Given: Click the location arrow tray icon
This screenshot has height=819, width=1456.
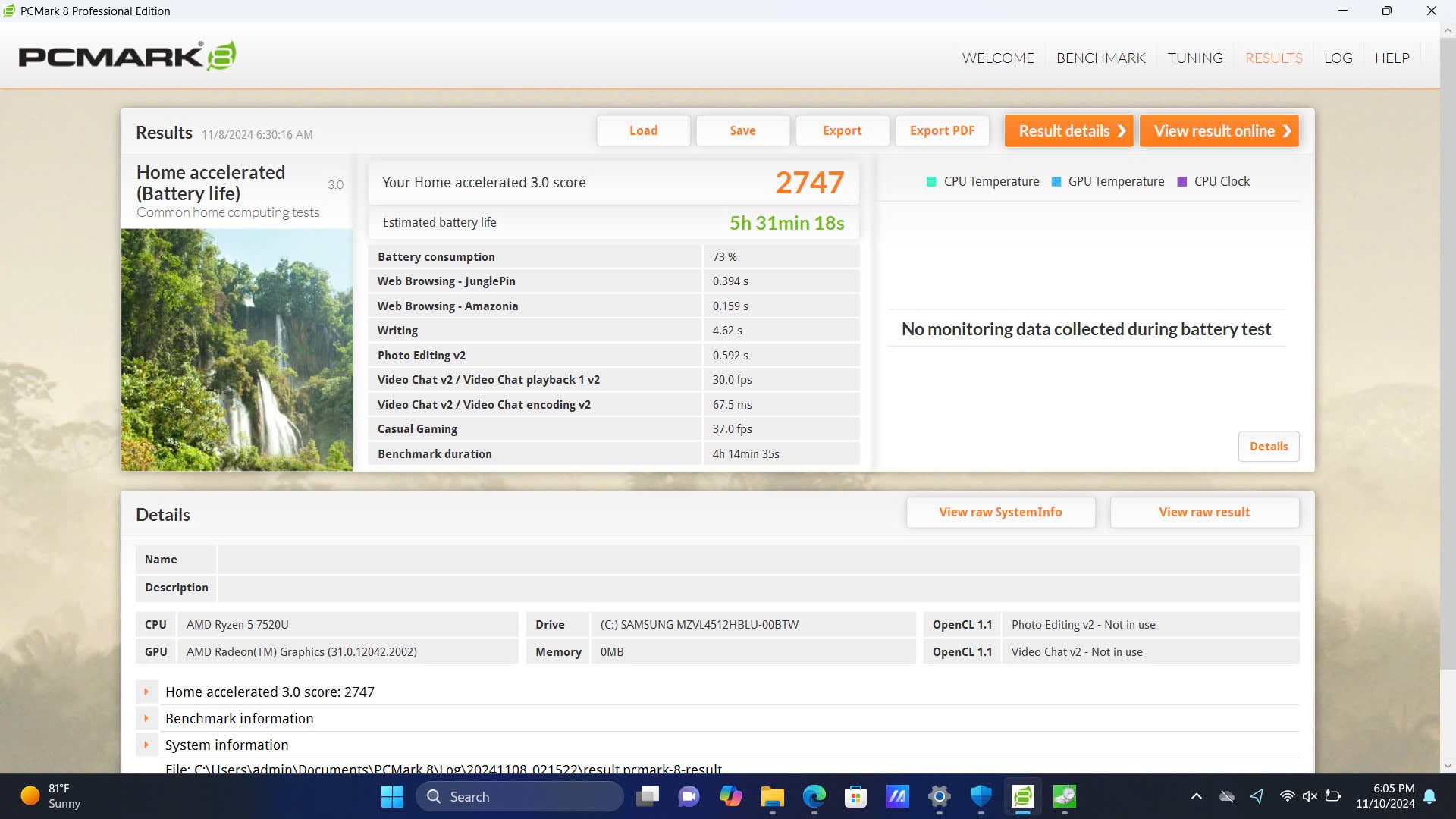Looking at the screenshot, I should coord(1257,796).
